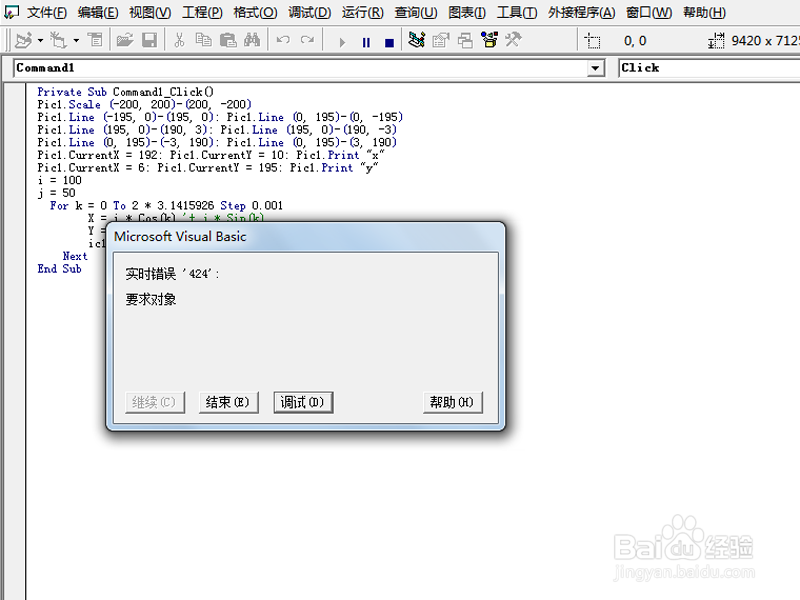Open the 窗口(W) menu

pyautogui.click(x=649, y=12)
